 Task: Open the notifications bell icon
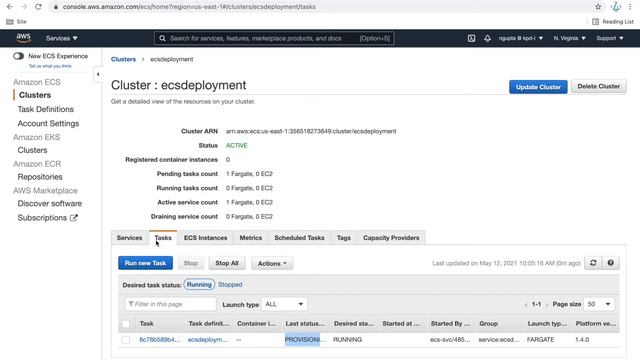pyautogui.click(x=487, y=38)
